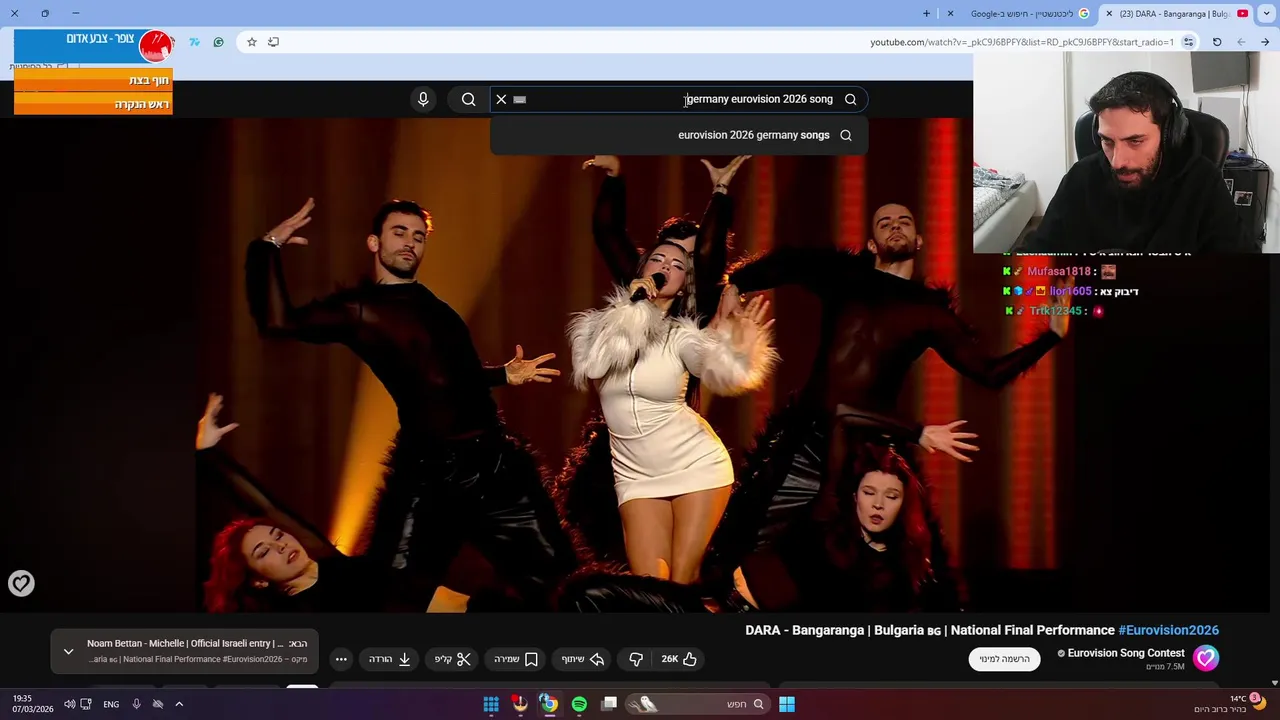Viewport: 1280px width, 720px height.
Task: Open the tab search dropdown arrow
Action: (x=1266, y=14)
